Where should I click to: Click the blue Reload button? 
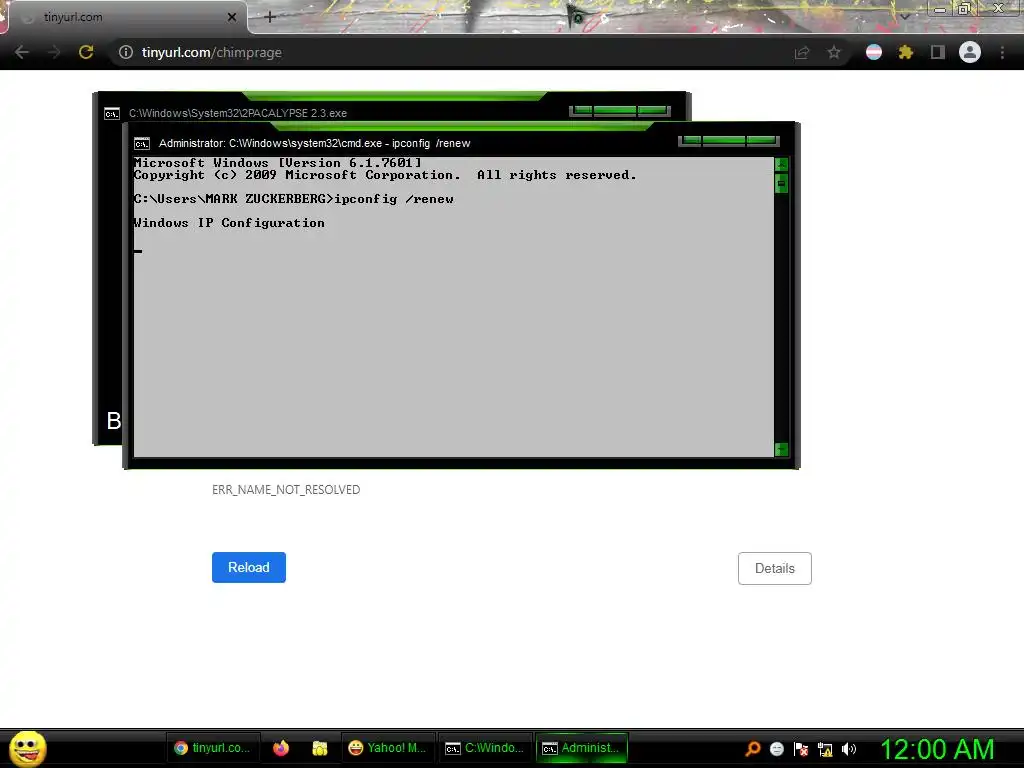pos(249,568)
